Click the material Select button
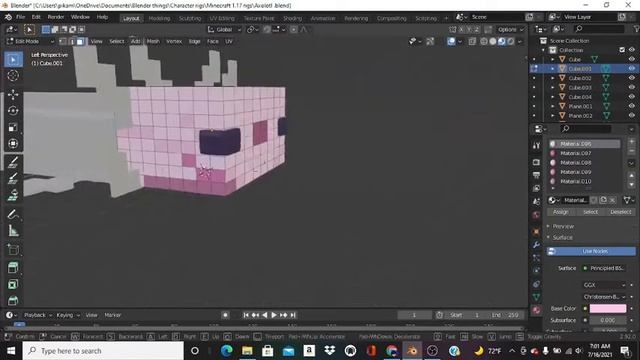The height and width of the screenshot is (360, 640). (x=590, y=212)
